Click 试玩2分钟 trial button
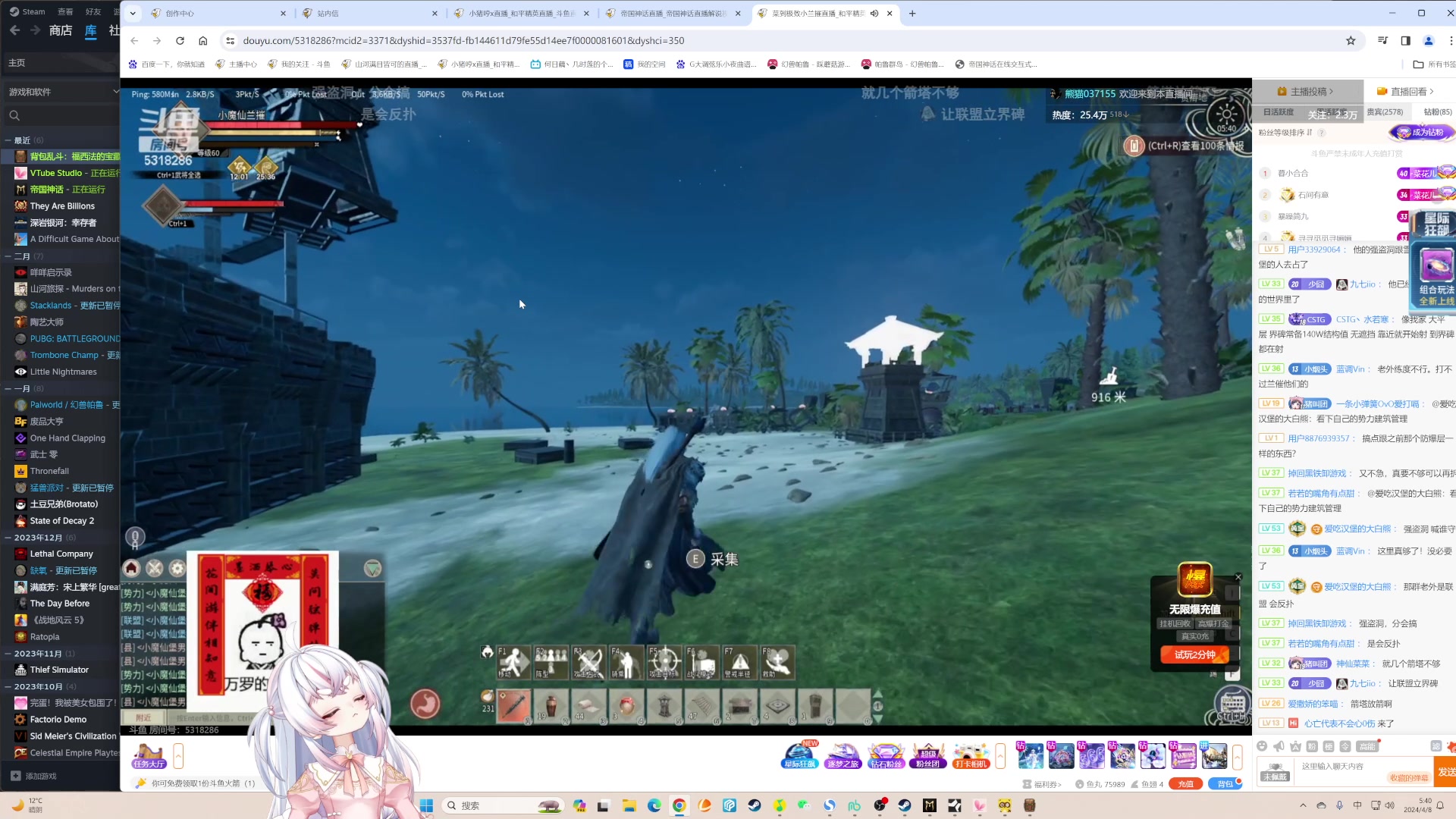1456x819 pixels. pyautogui.click(x=1194, y=654)
